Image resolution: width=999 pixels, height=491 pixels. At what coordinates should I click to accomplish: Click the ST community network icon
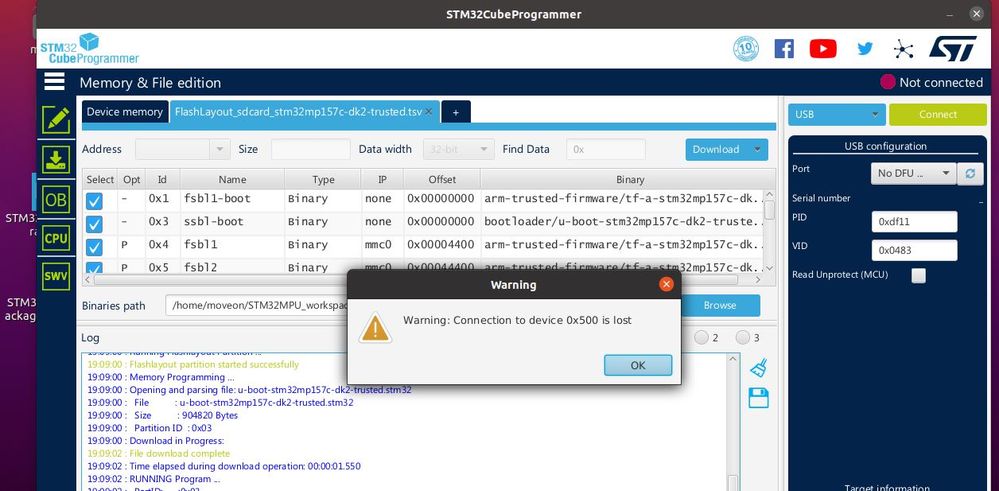pyautogui.click(x=903, y=49)
